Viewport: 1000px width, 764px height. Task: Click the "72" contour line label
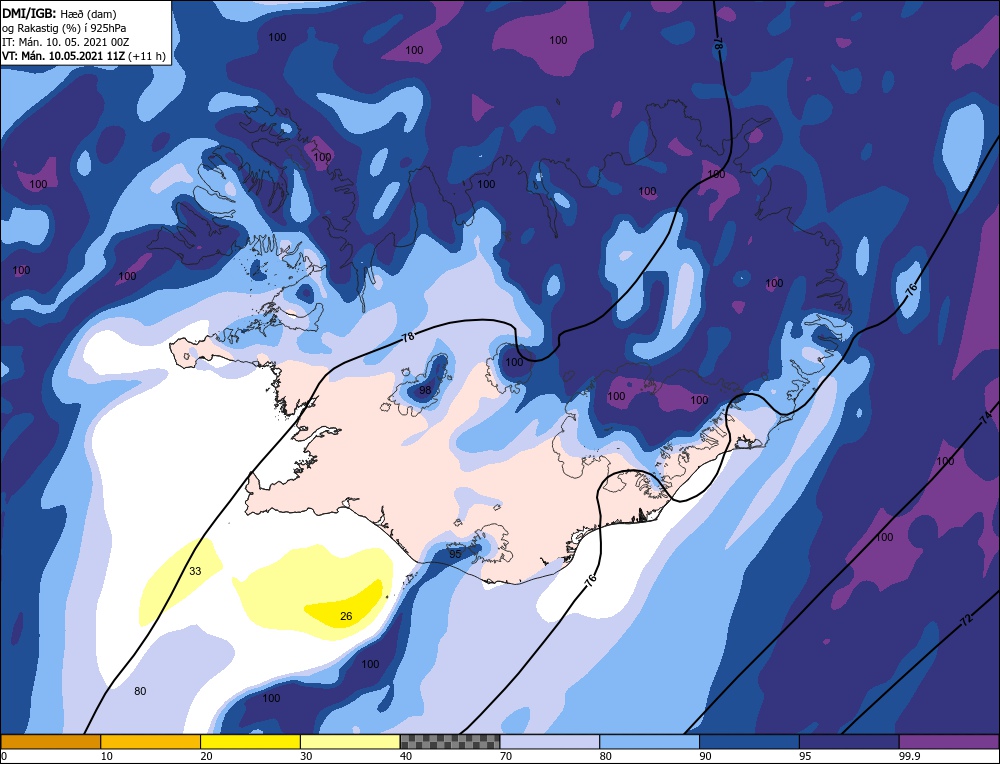click(x=967, y=620)
